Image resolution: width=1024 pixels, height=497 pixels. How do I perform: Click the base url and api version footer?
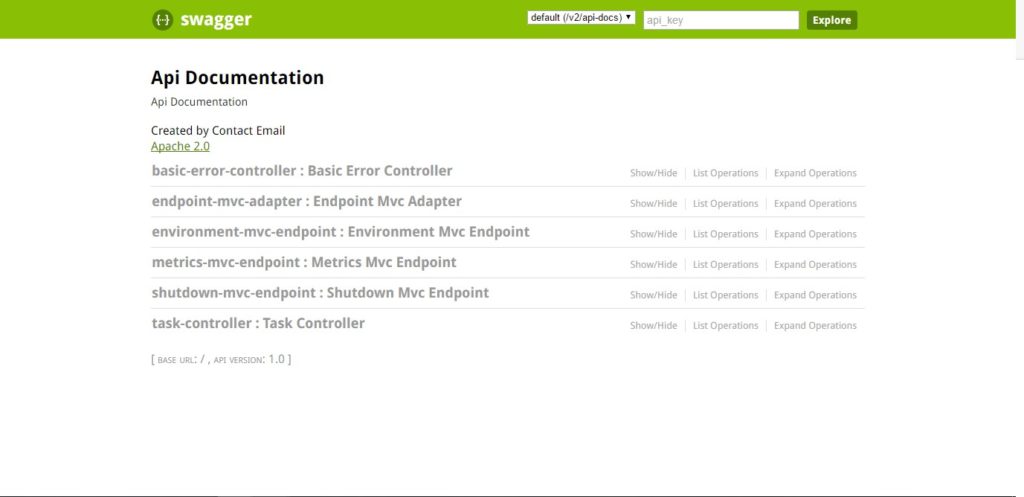pyautogui.click(x=221, y=359)
